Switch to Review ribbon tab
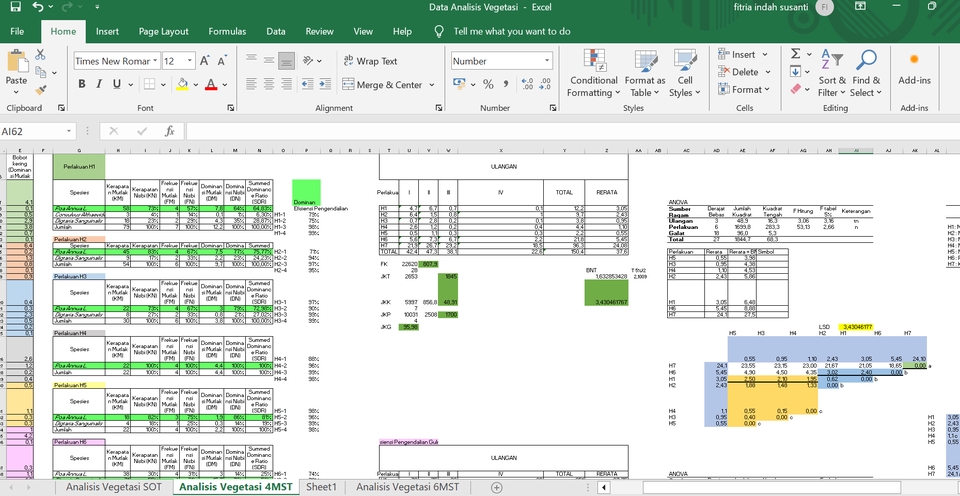The width and height of the screenshot is (960, 496). [x=320, y=31]
